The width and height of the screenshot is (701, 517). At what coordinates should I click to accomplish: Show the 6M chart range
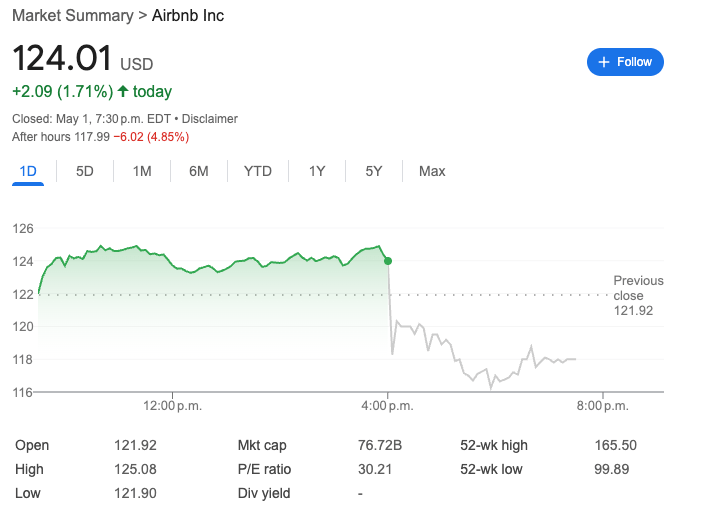pos(198,171)
